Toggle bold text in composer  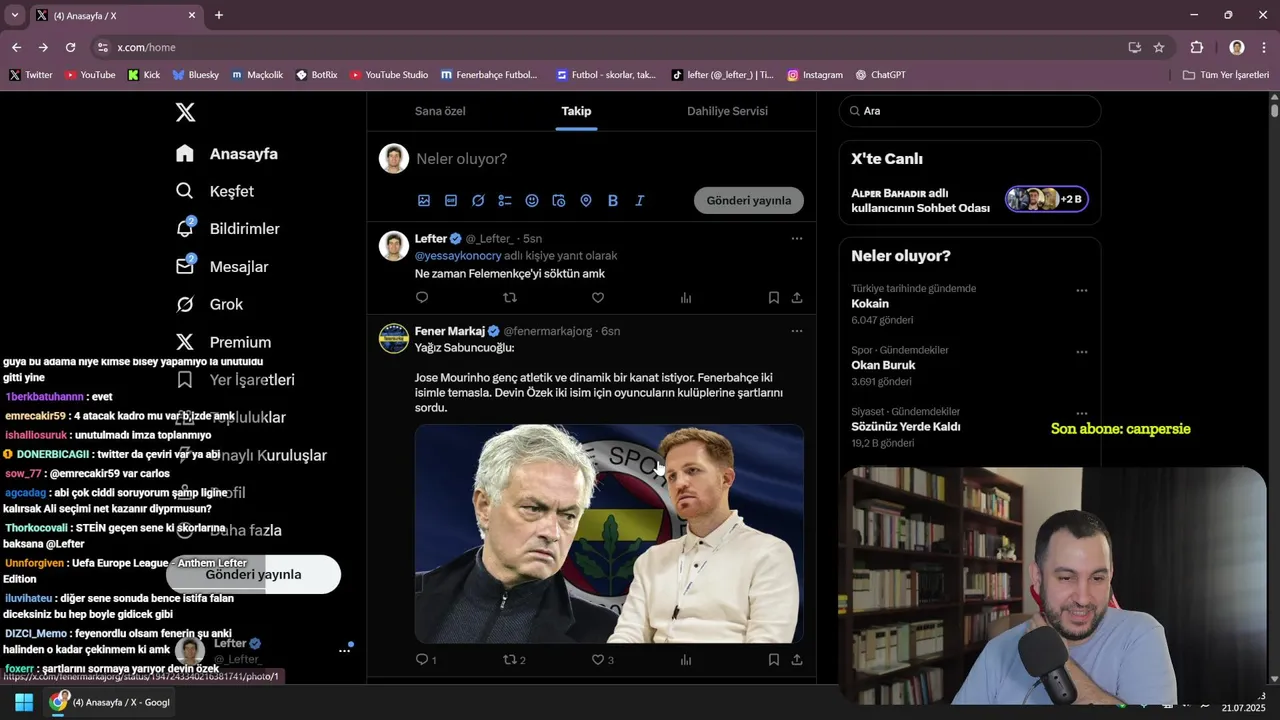click(x=613, y=201)
